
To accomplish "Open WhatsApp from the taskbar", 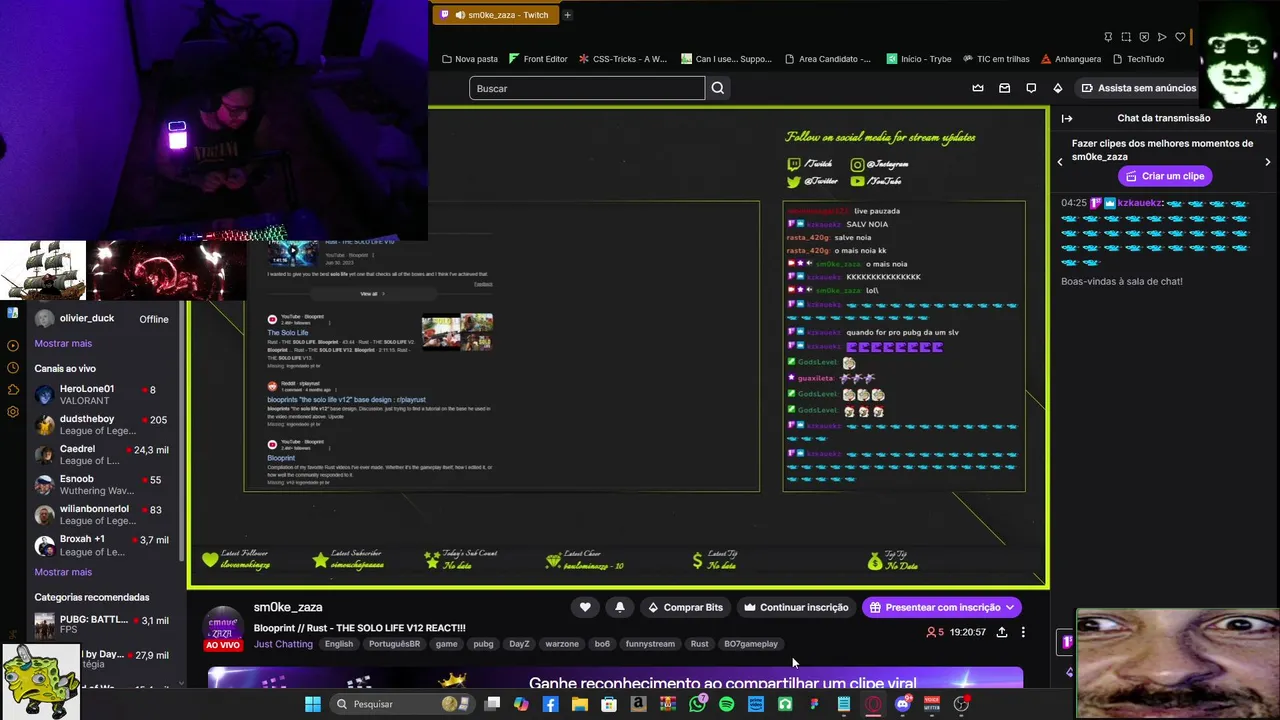I will (697, 704).
